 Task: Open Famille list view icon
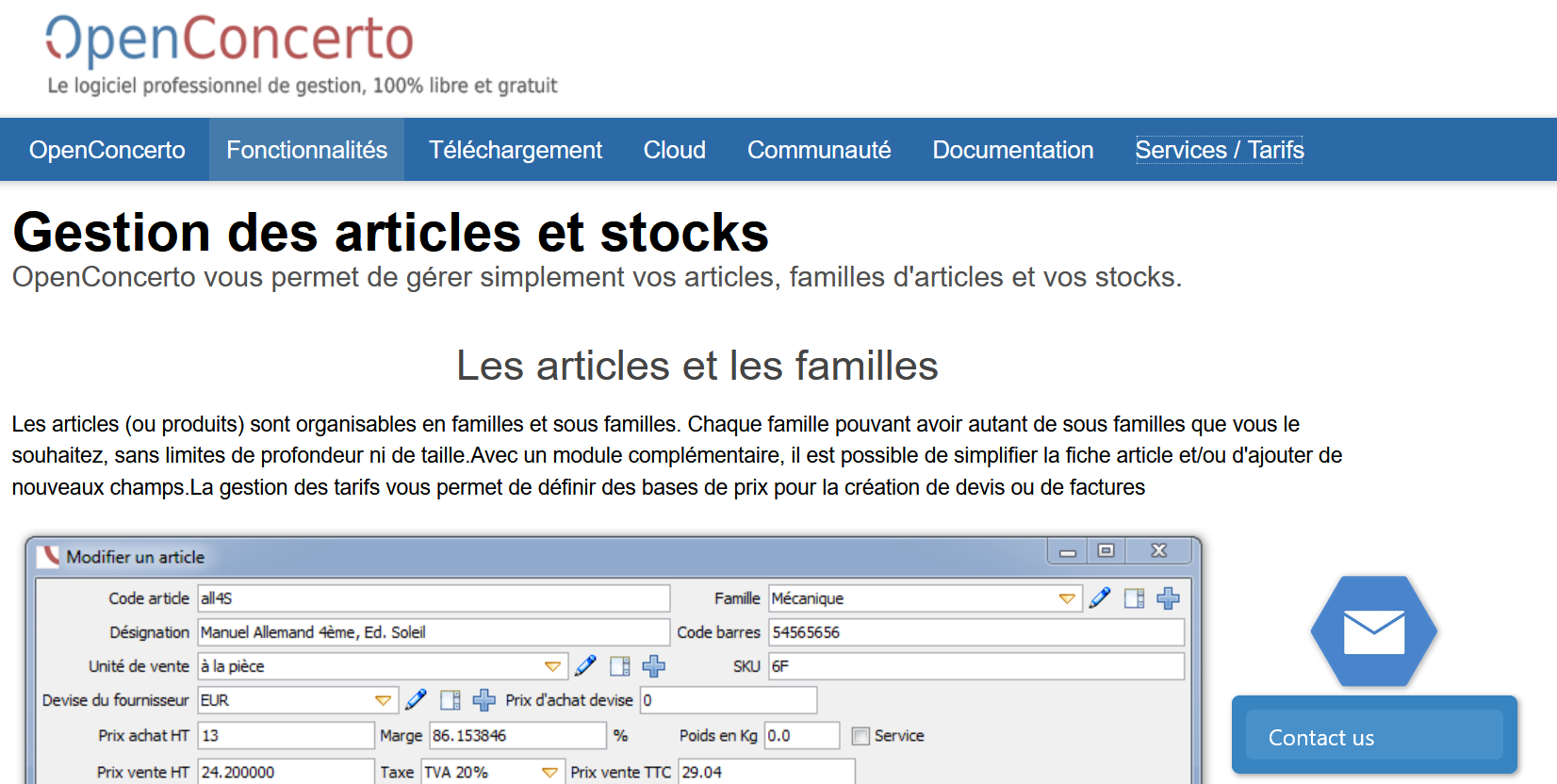pos(1135,598)
